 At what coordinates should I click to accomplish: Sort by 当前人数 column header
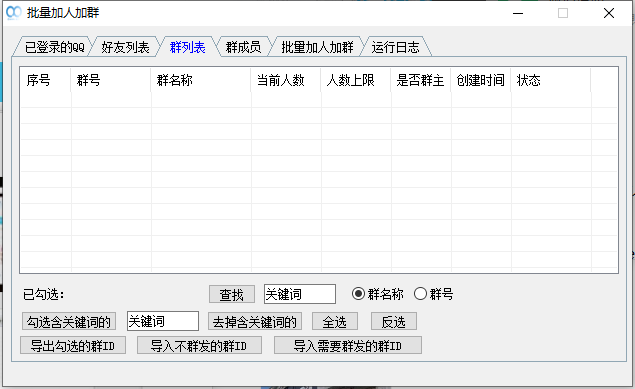286,80
